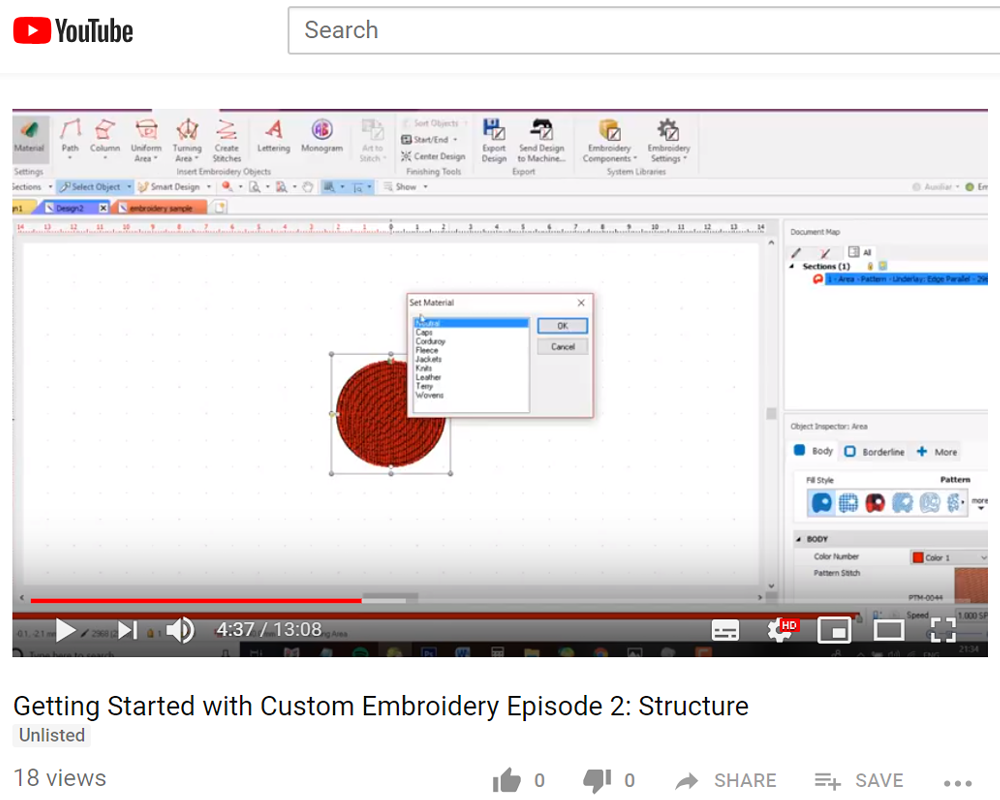This screenshot has height=800, width=1000.
Task: Open Embroidery Settings library
Action: pos(668,140)
